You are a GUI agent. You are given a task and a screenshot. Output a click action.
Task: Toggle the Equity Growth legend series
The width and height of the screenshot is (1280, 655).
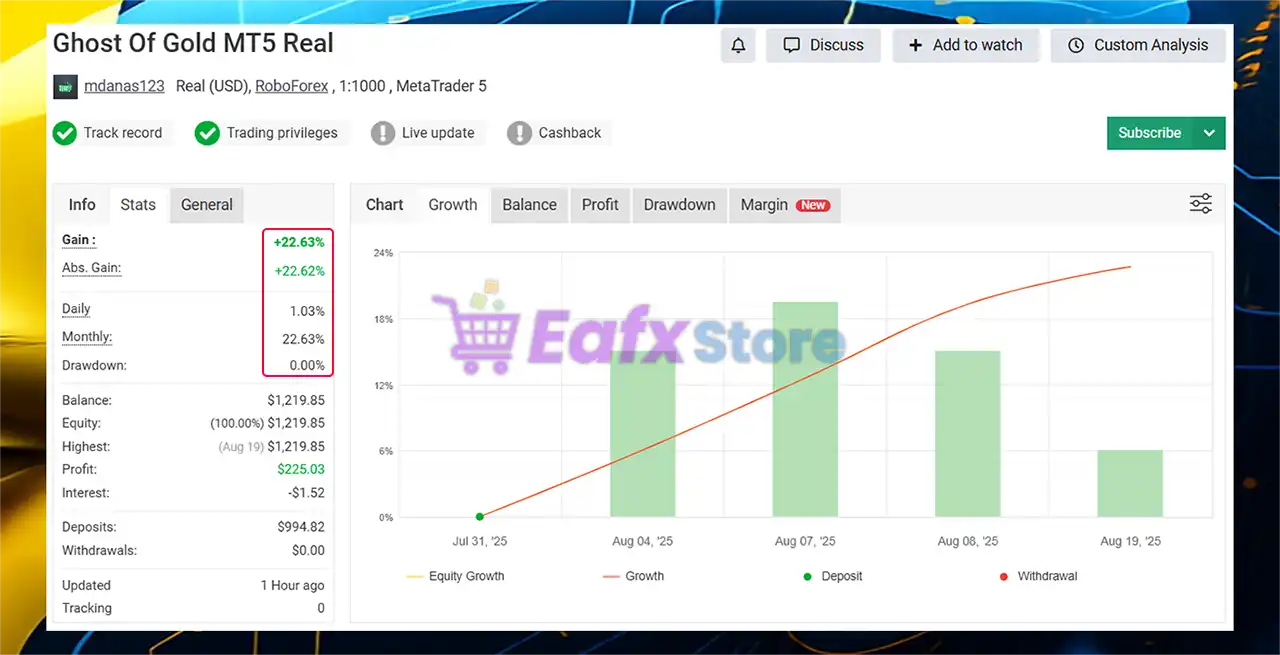(x=456, y=576)
